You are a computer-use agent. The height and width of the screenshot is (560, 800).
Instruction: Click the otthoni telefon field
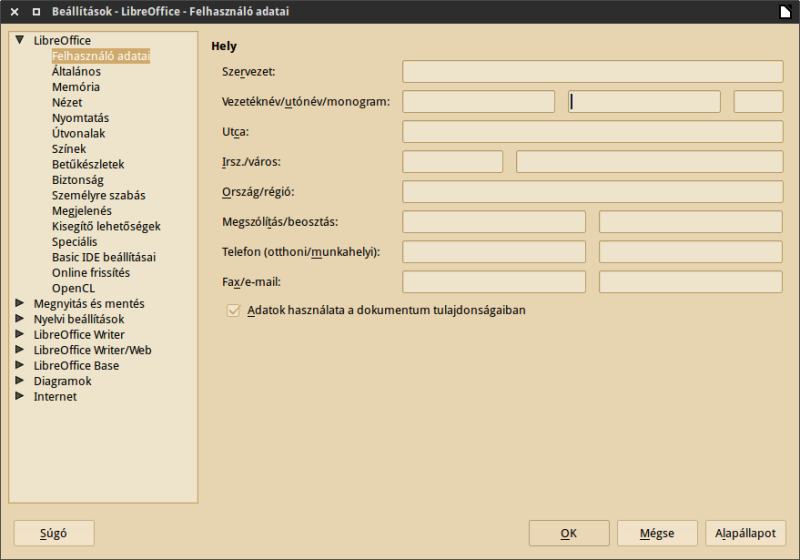(493, 252)
